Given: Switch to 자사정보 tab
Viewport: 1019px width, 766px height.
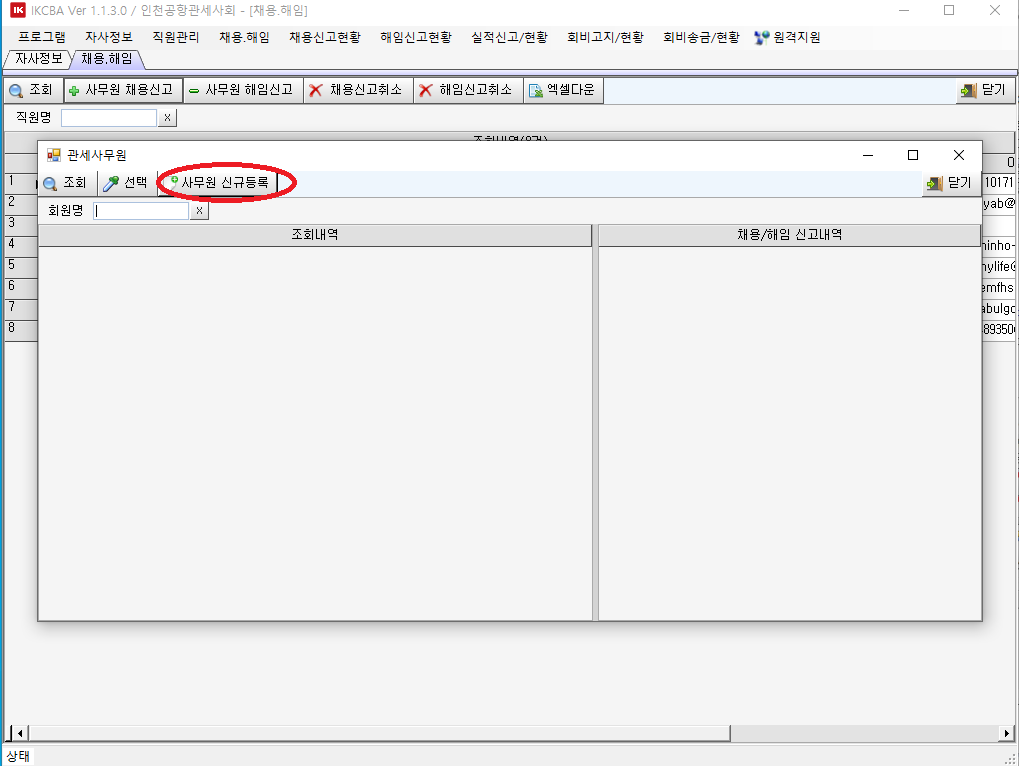Looking at the screenshot, I should pos(38,58).
